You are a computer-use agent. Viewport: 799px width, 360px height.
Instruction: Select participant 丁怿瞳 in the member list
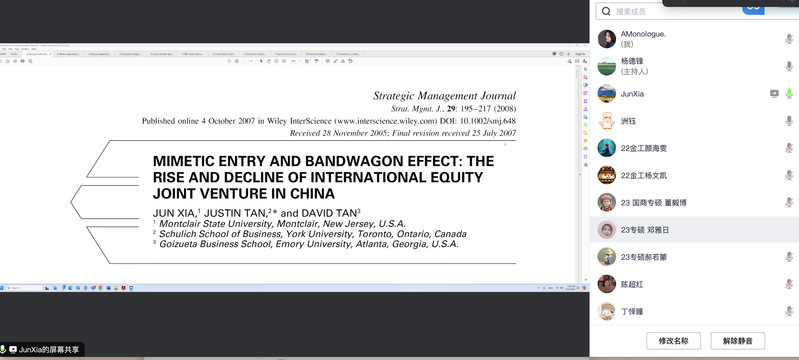tap(694, 311)
